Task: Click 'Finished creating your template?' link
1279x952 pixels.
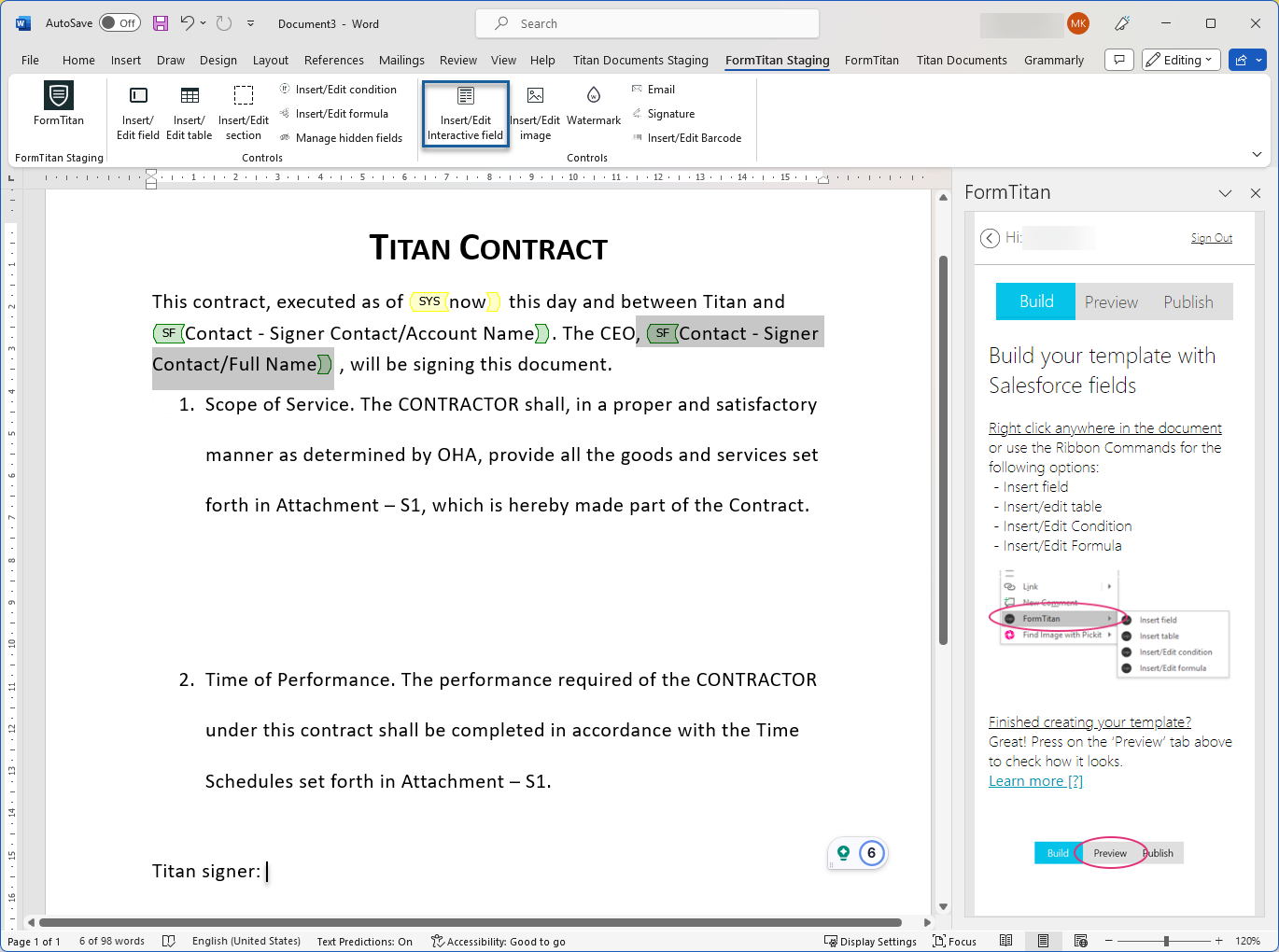Action: pyautogui.click(x=1089, y=721)
